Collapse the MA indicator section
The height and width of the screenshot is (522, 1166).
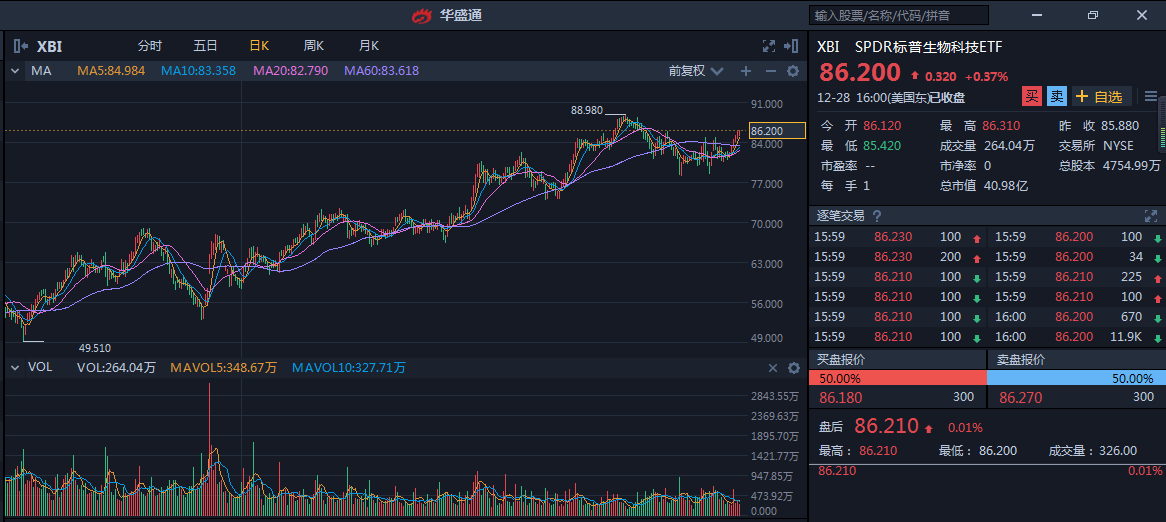point(15,71)
